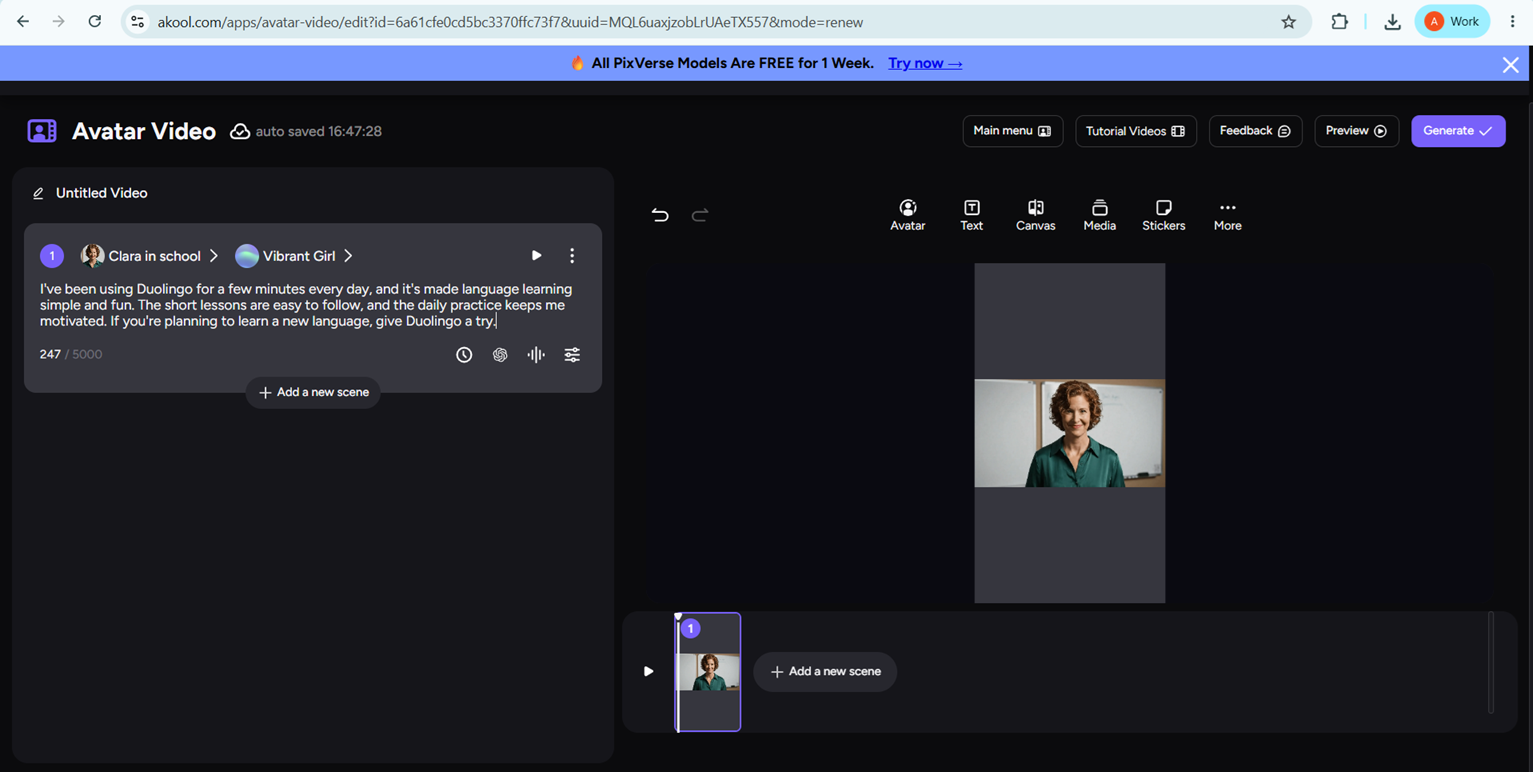Open the More tools menu
Image resolution: width=1533 pixels, height=772 pixels.
pyautogui.click(x=1227, y=215)
